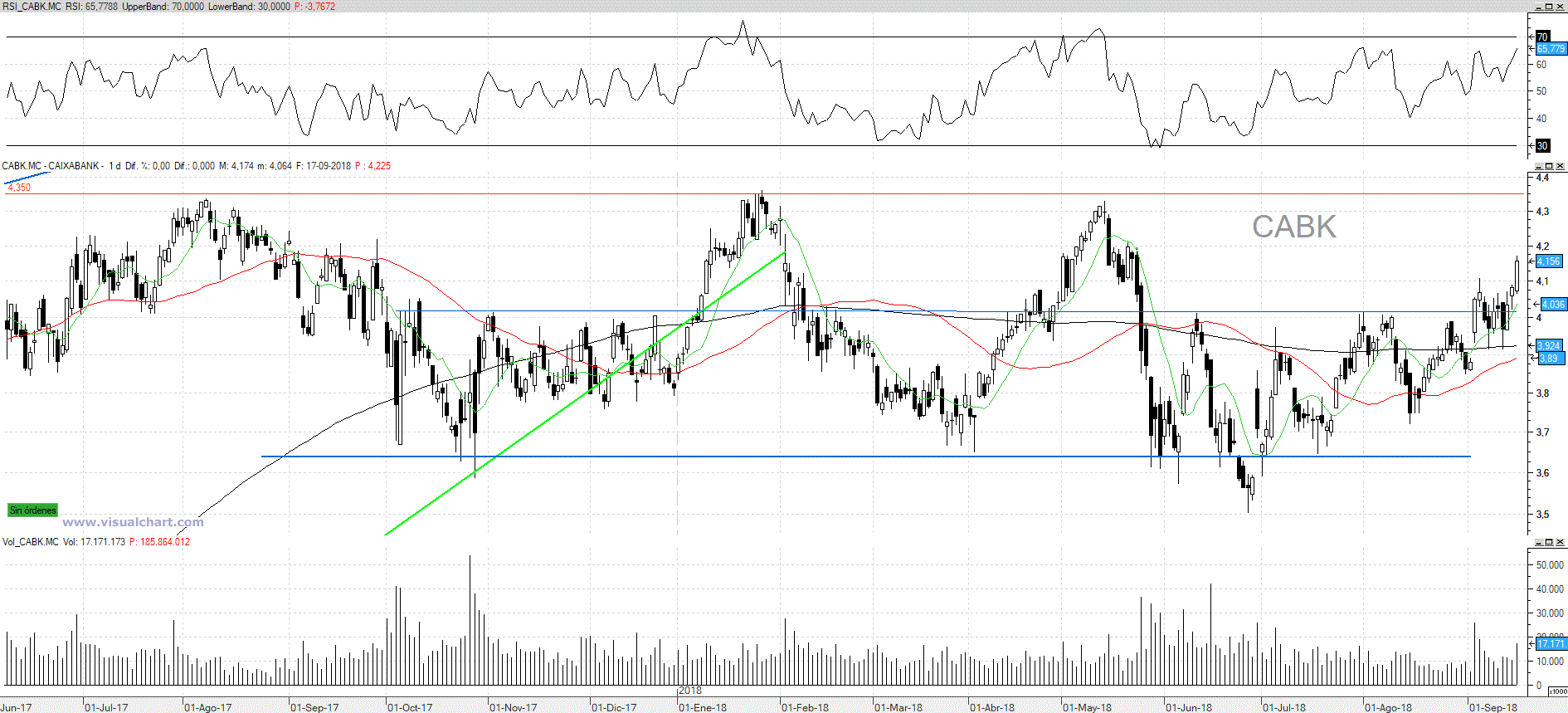Click the Vol_CABK.MC volume header label
The height and width of the screenshot is (713, 1568).
[x=31, y=542]
